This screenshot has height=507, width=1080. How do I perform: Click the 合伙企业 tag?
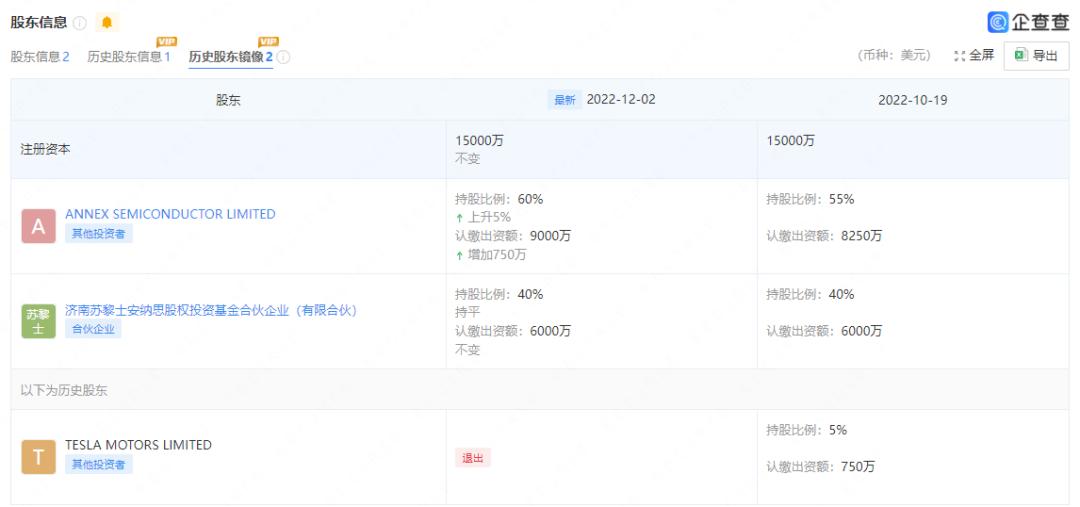[94, 329]
